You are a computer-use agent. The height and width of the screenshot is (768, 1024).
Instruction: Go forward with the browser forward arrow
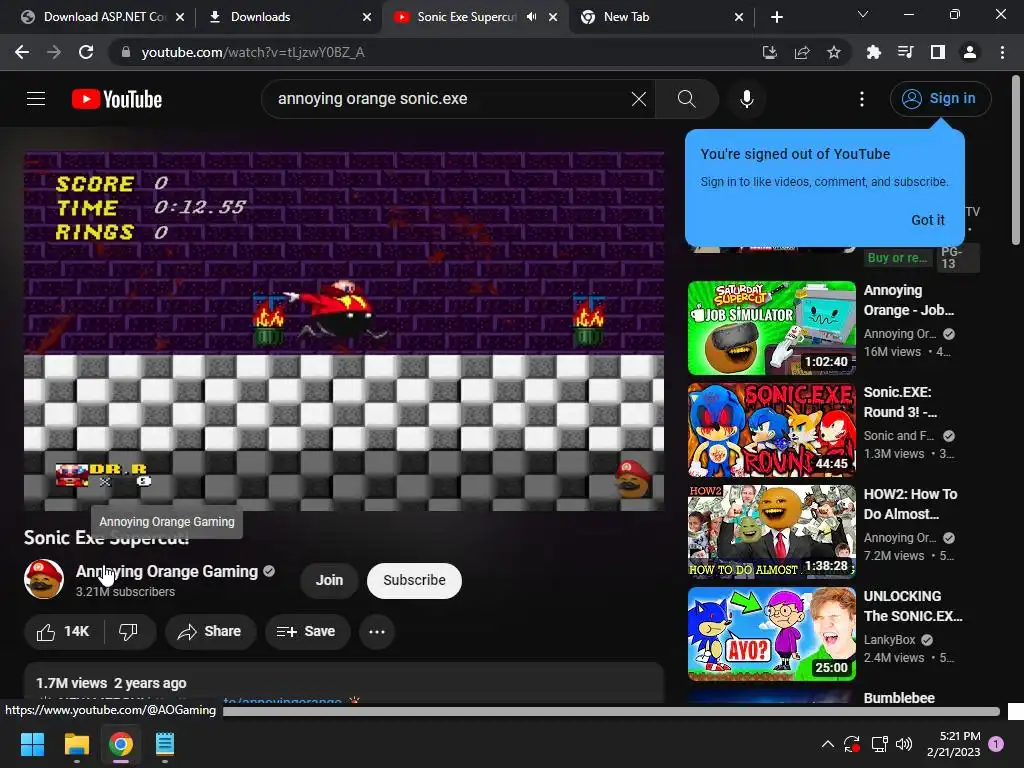[54, 52]
